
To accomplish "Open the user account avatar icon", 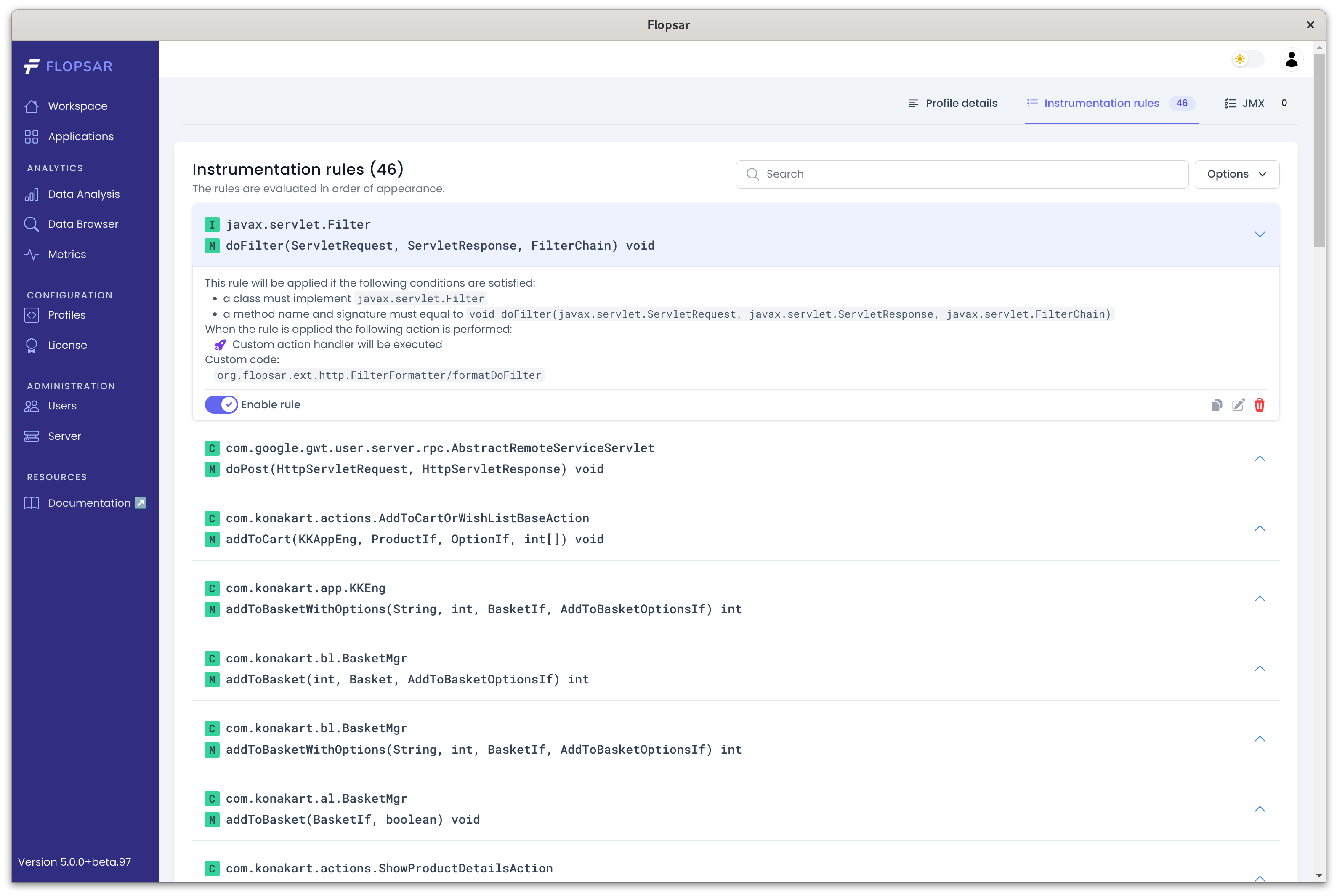I will click(x=1291, y=59).
